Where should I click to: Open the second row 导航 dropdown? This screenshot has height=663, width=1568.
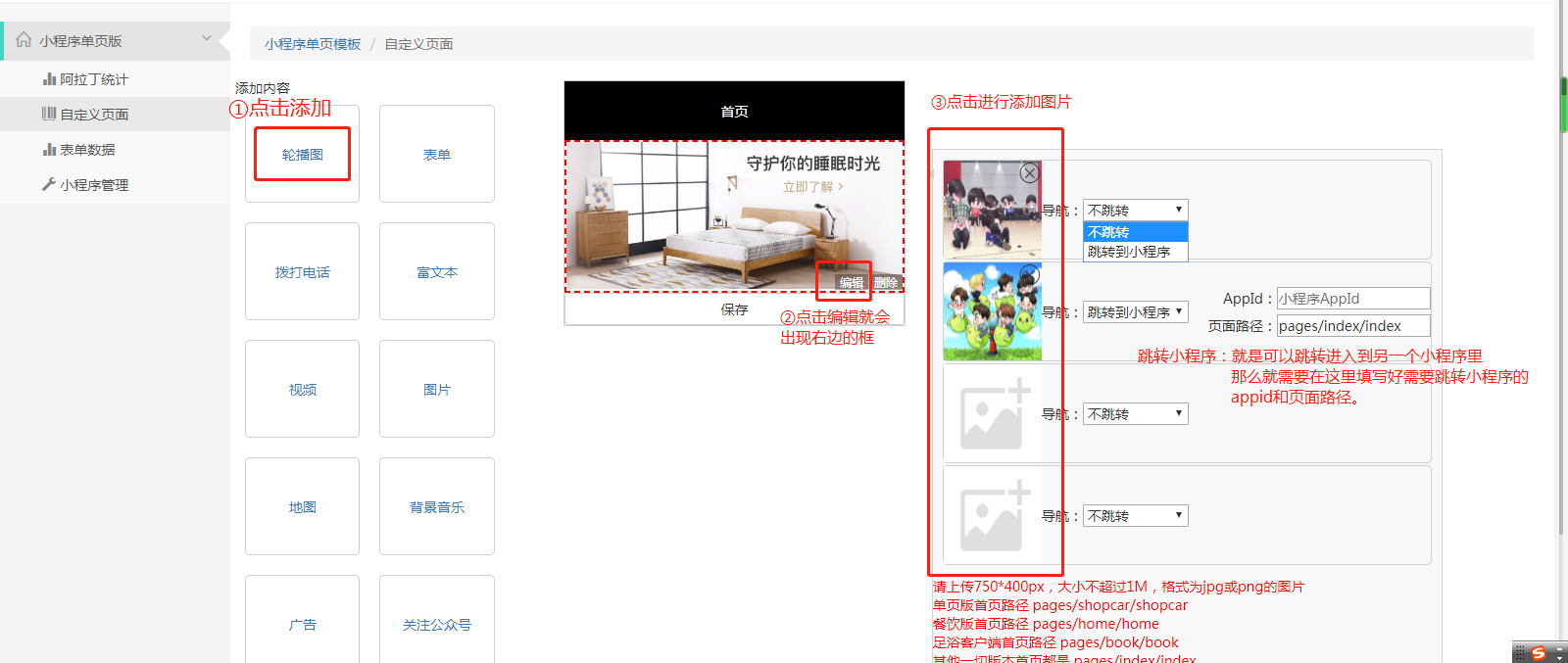tap(1135, 312)
